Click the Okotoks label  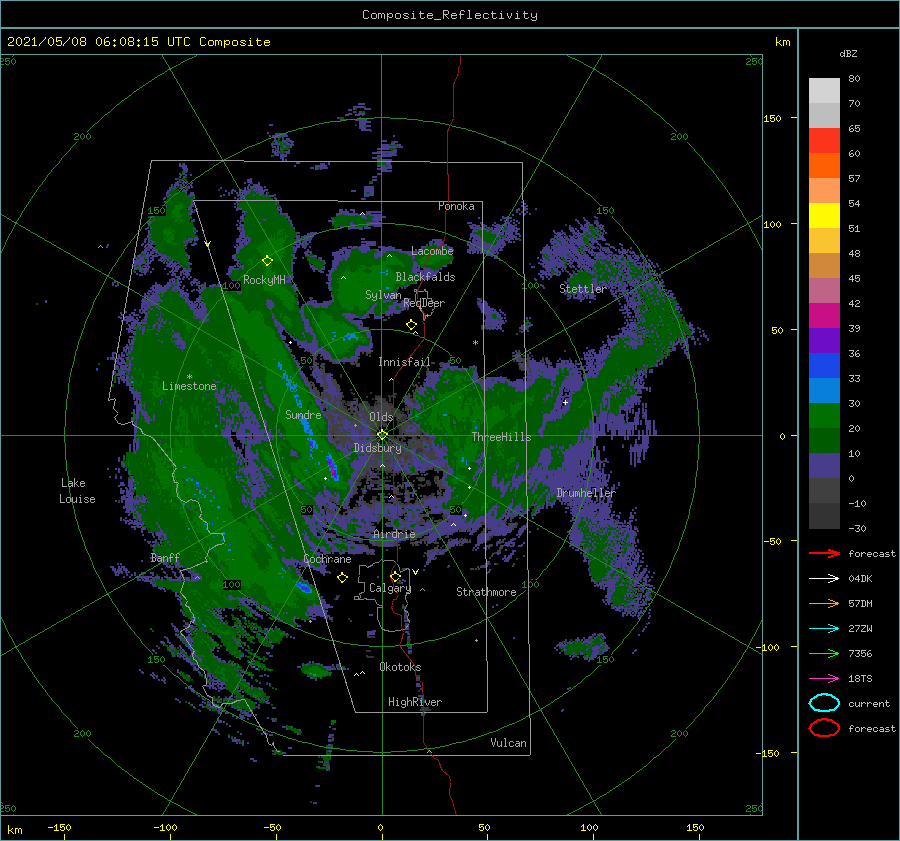(400, 667)
